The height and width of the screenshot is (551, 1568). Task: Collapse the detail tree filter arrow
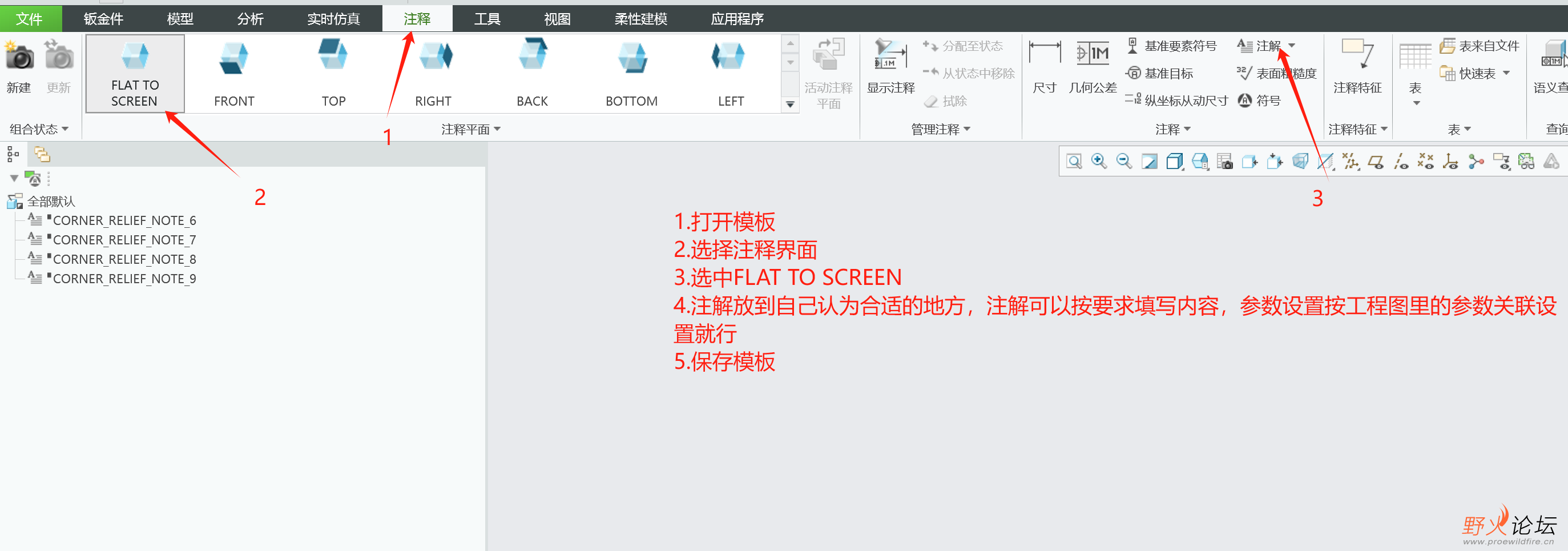click(x=14, y=178)
